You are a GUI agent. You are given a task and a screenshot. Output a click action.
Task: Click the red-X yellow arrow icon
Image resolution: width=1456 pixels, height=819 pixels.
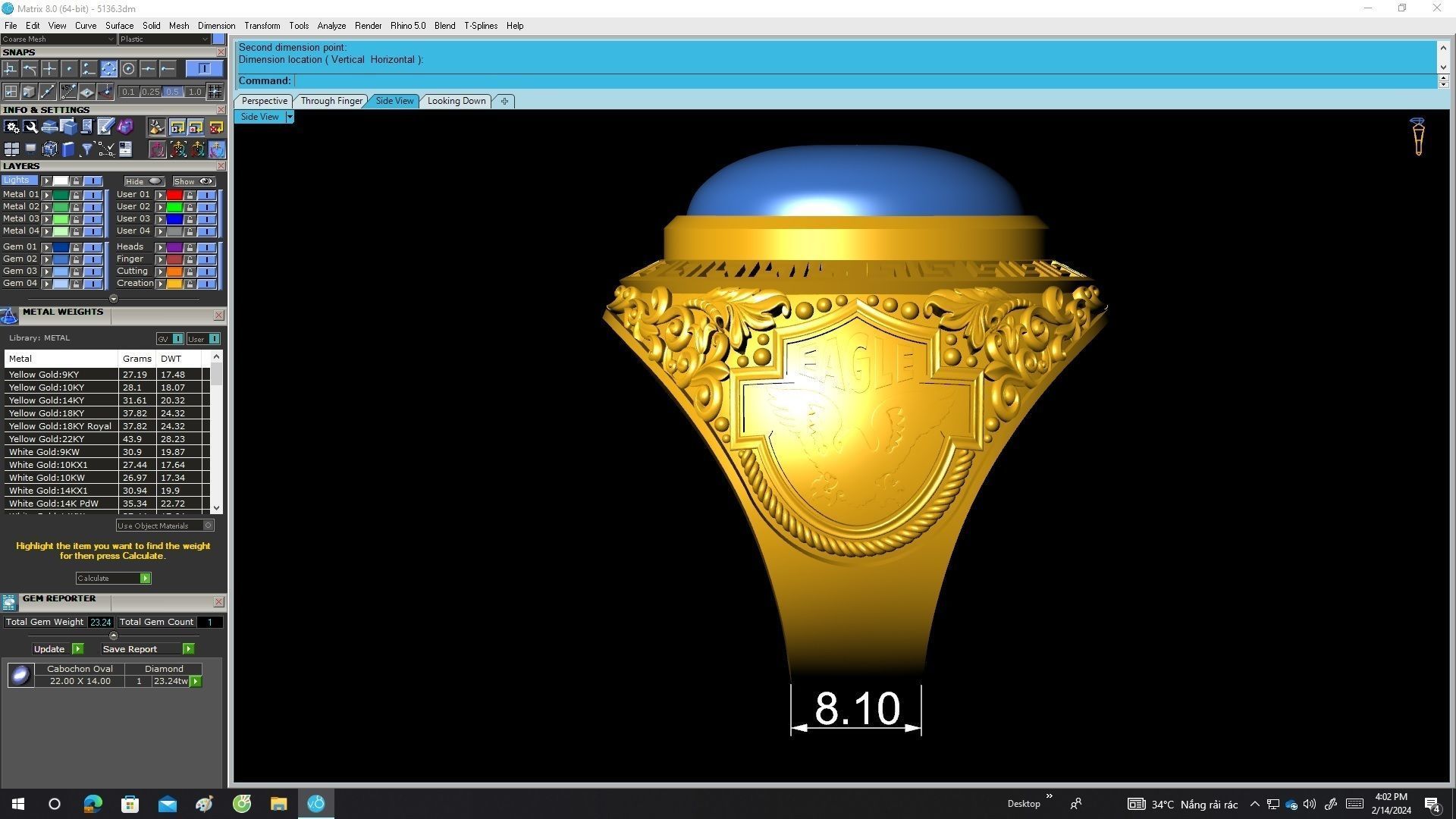click(216, 127)
